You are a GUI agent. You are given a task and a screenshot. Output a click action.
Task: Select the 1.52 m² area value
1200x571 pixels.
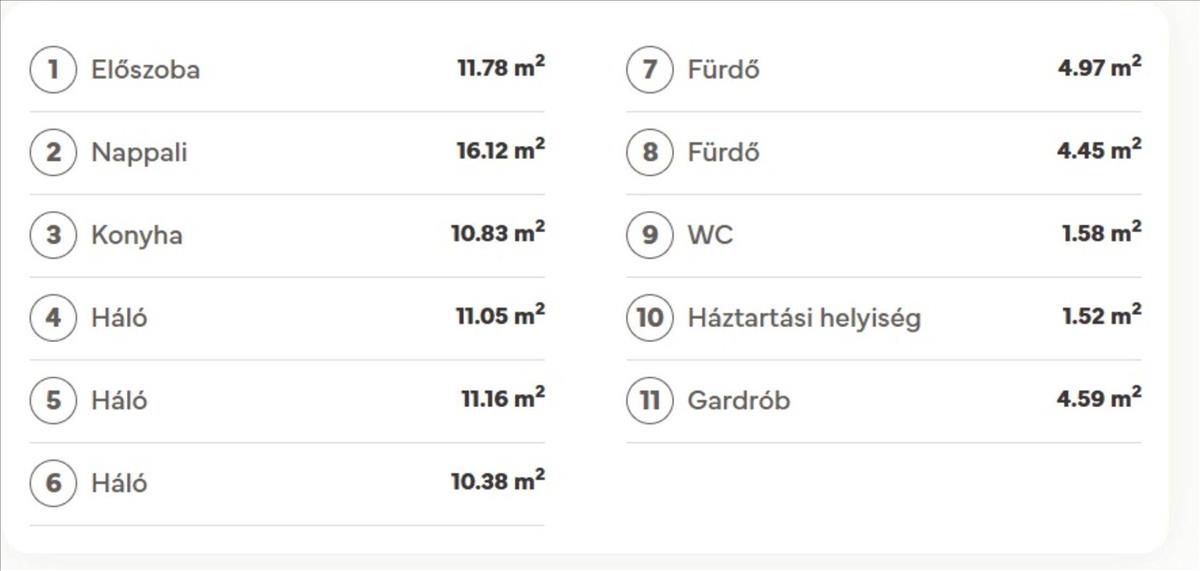[1101, 316]
